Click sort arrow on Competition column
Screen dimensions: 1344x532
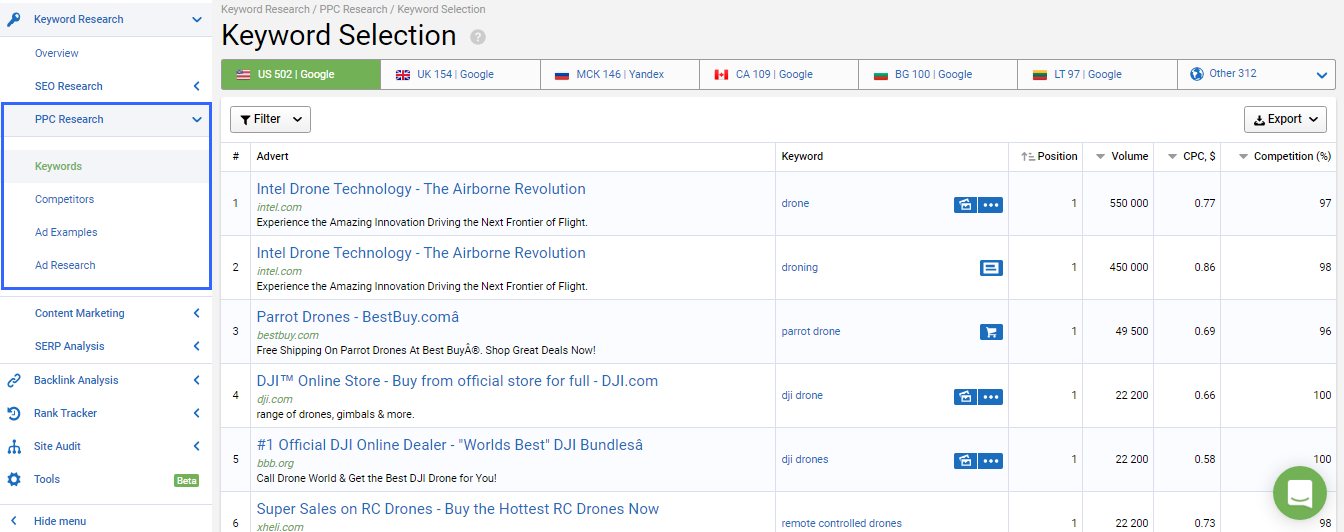(x=1243, y=157)
